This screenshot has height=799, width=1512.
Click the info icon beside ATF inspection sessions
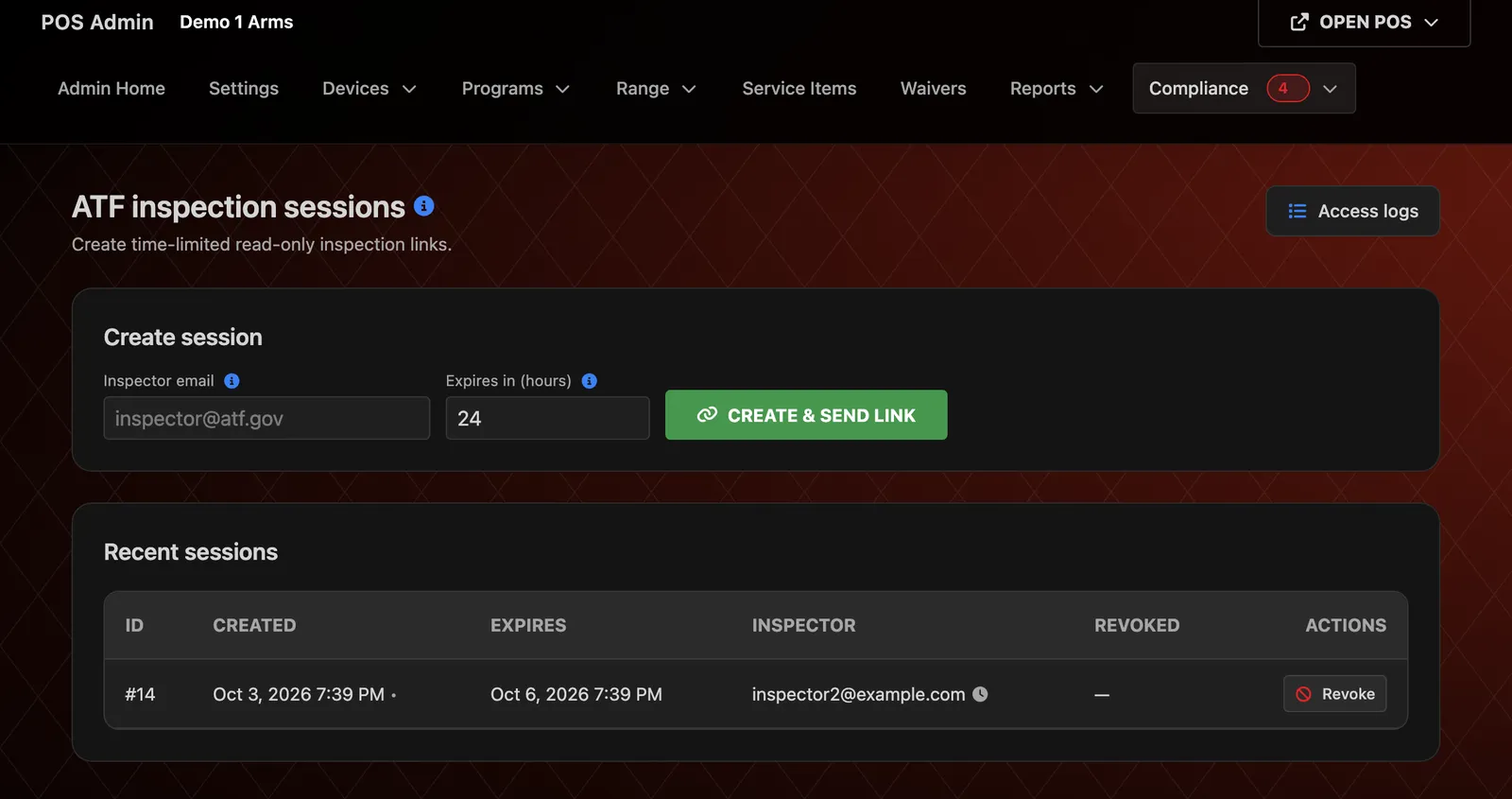424,206
